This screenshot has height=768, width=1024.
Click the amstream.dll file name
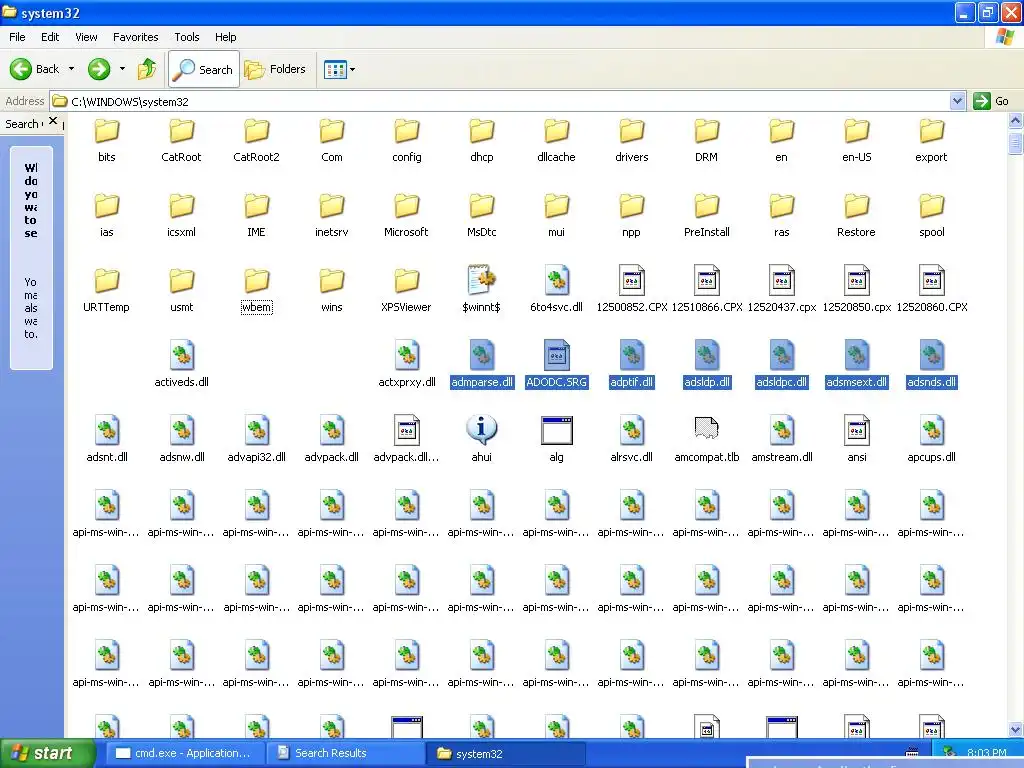point(782,457)
